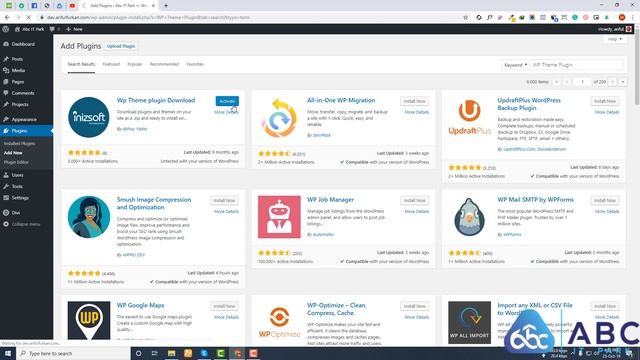The width and height of the screenshot is (640, 360).
Task: Click New content in admin bar
Action: [x=74, y=29]
